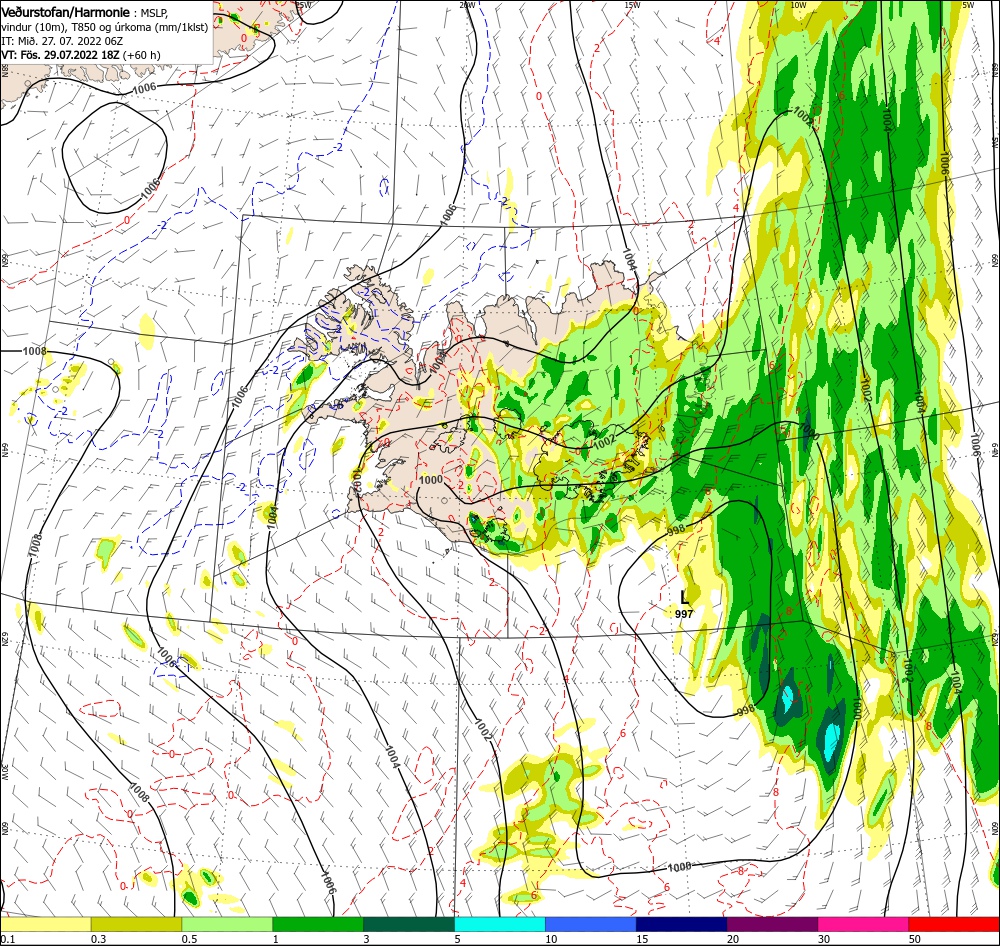Click the '0.5' legend value label
Image resolution: width=1000 pixels, height=946 pixels.
[x=189, y=939]
